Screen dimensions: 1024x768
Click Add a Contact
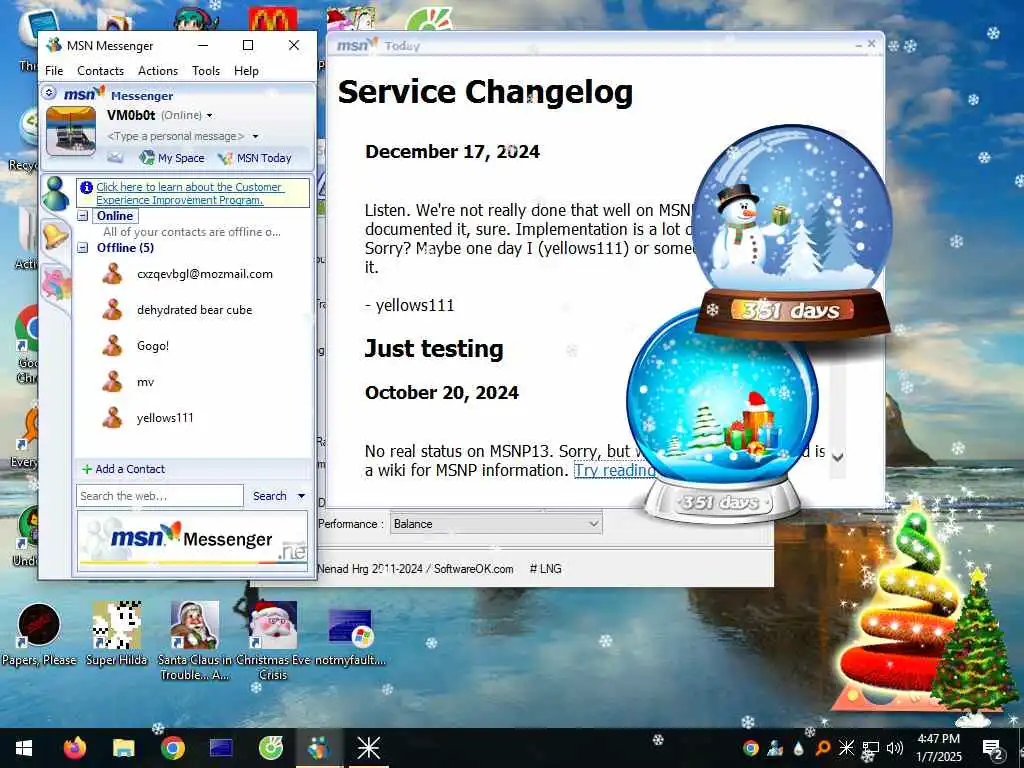[123, 469]
